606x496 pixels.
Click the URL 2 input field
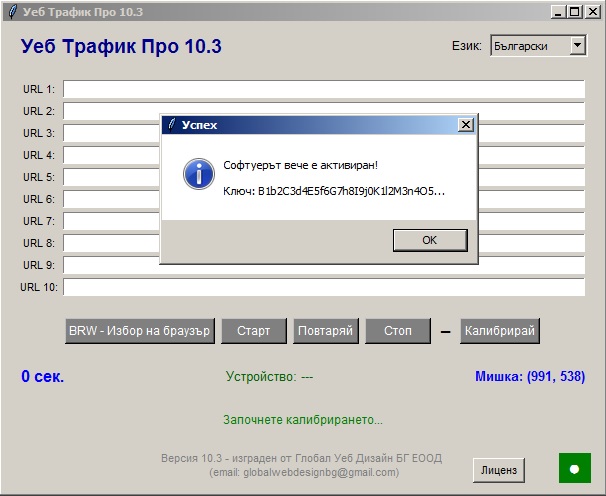tap(324, 111)
